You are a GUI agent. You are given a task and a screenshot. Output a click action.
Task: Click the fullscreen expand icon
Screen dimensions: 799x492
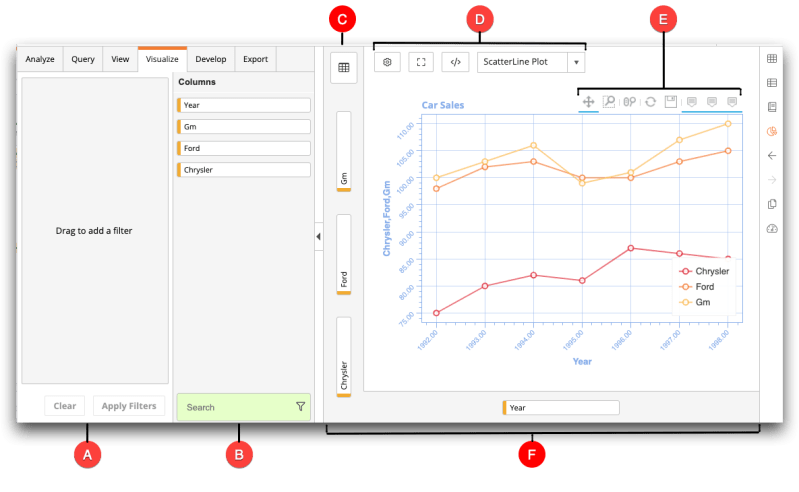(x=421, y=62)
